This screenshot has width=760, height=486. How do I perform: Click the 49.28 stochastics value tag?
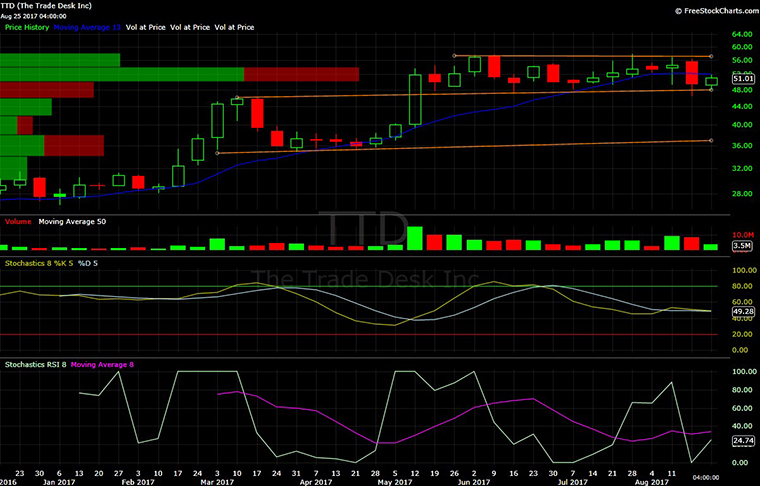tap(744, 312)
